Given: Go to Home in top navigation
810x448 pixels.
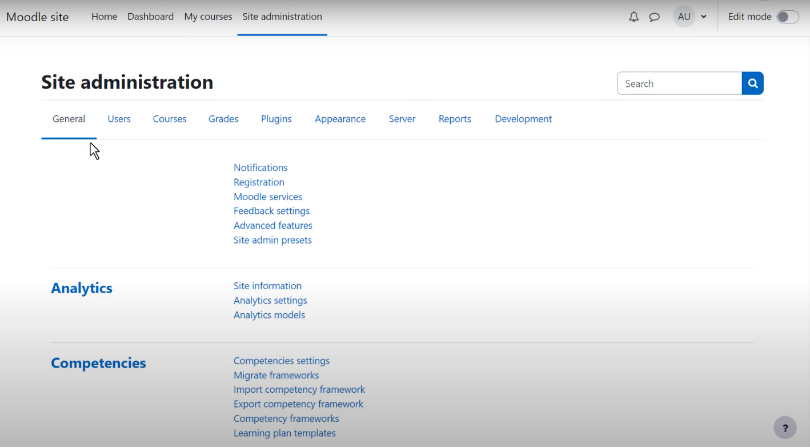Looking at the screenshot, I should click(x=104, y=17).
